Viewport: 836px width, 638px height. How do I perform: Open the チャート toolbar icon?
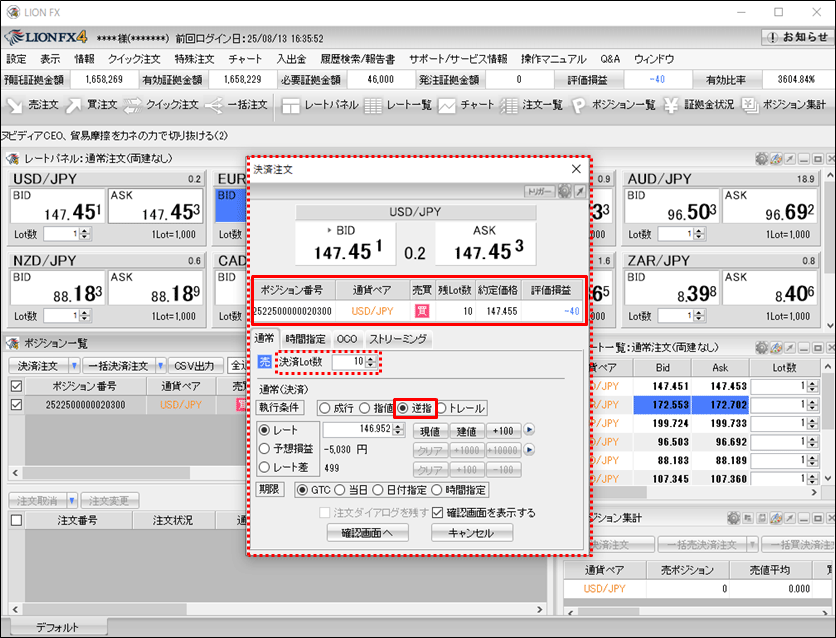point(465,104)
